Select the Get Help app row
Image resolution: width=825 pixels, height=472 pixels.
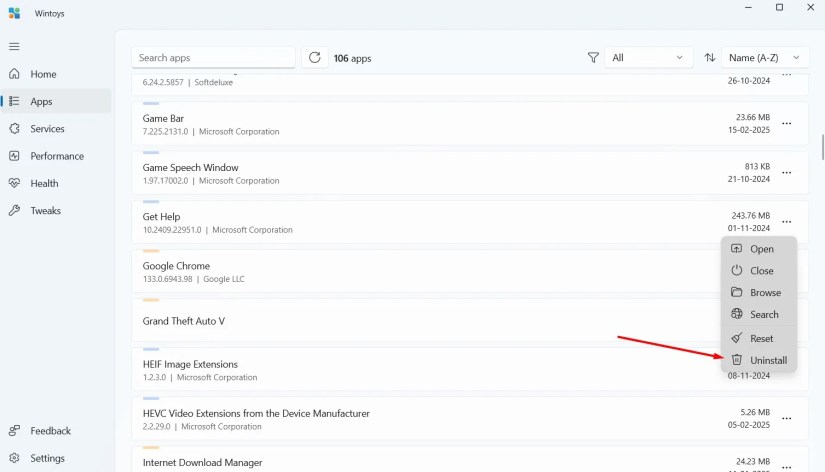470,222
